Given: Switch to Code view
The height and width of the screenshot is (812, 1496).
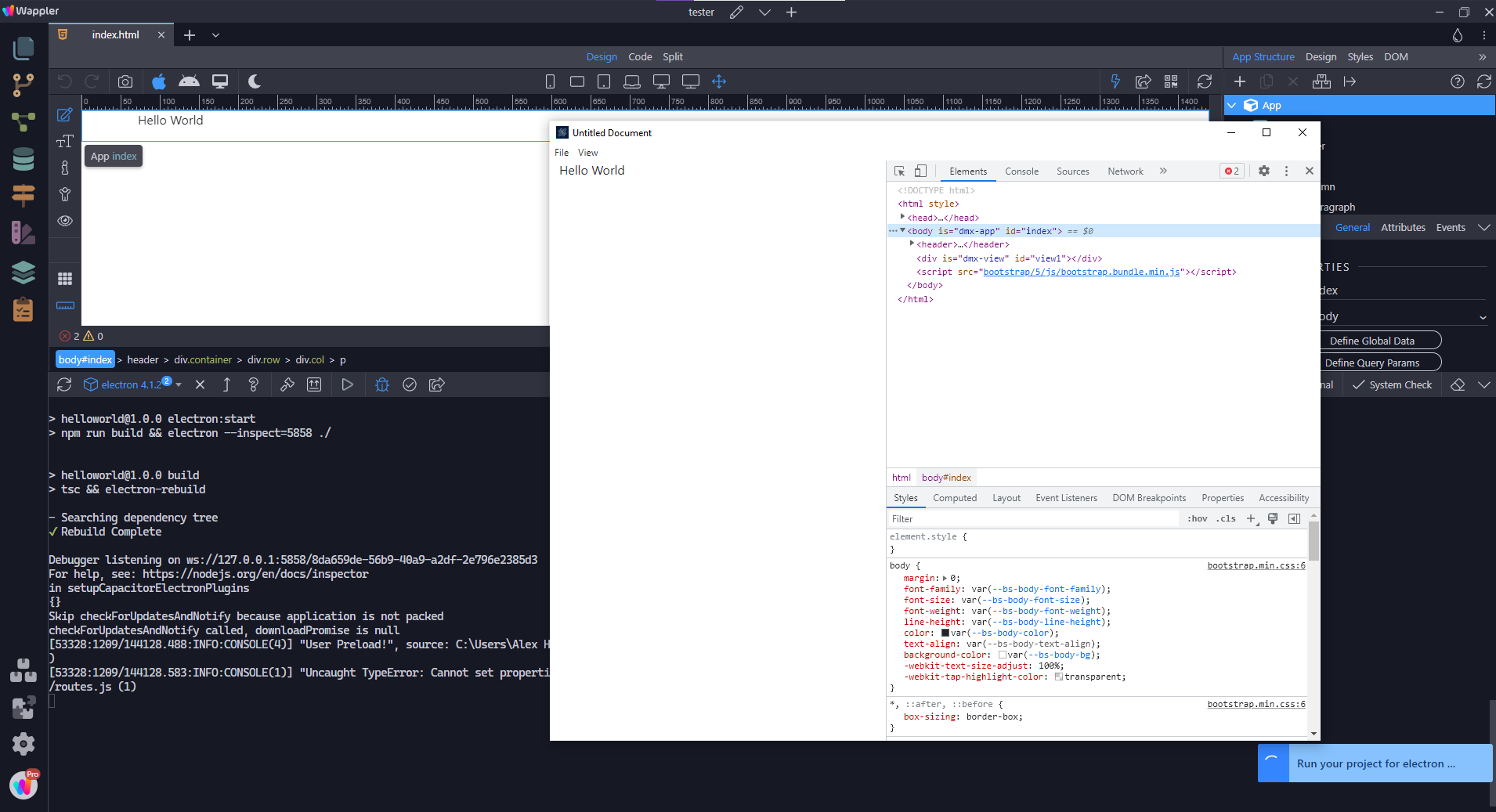Looking at the screenshot, I should coord(640,56).
